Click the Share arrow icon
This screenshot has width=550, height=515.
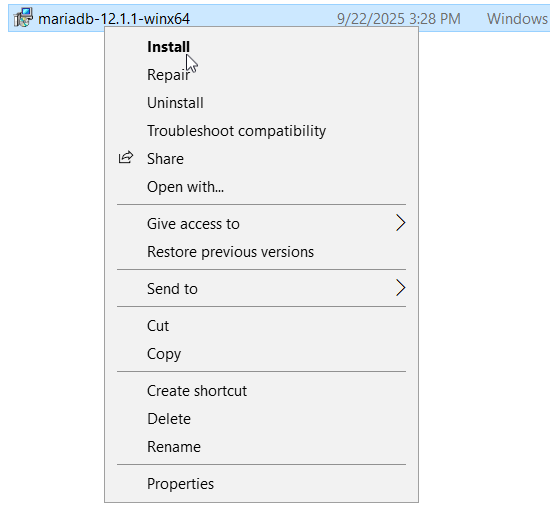tap(126, 158)
